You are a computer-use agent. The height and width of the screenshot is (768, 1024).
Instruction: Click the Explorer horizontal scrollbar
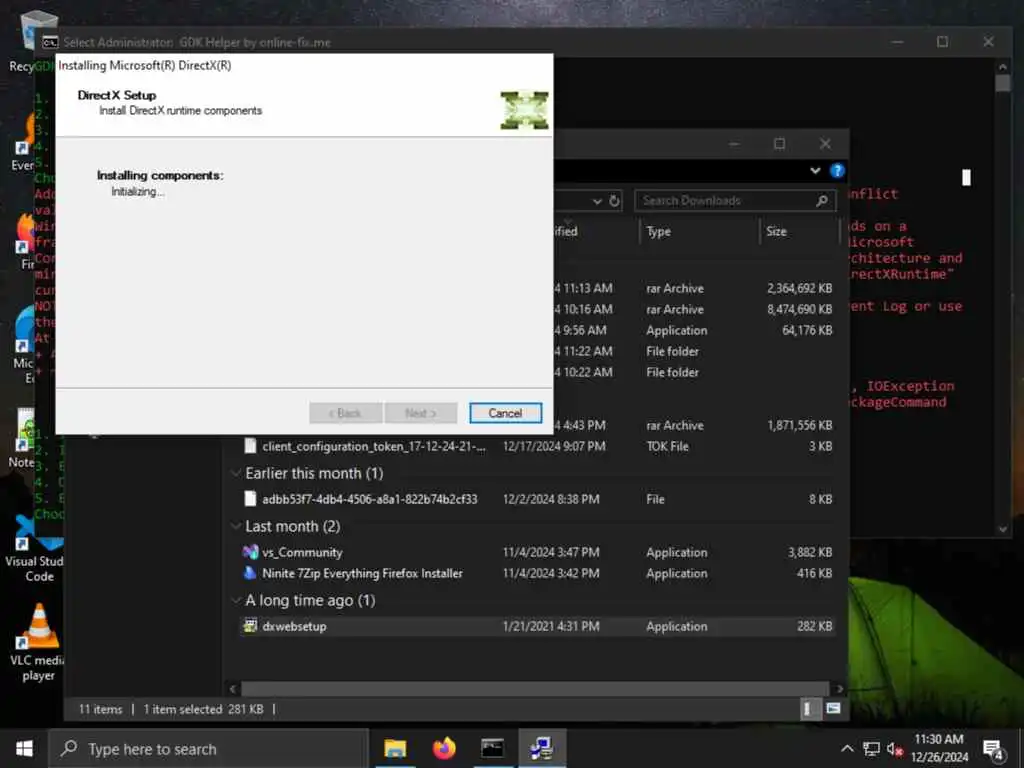click(x=535, y=689)
